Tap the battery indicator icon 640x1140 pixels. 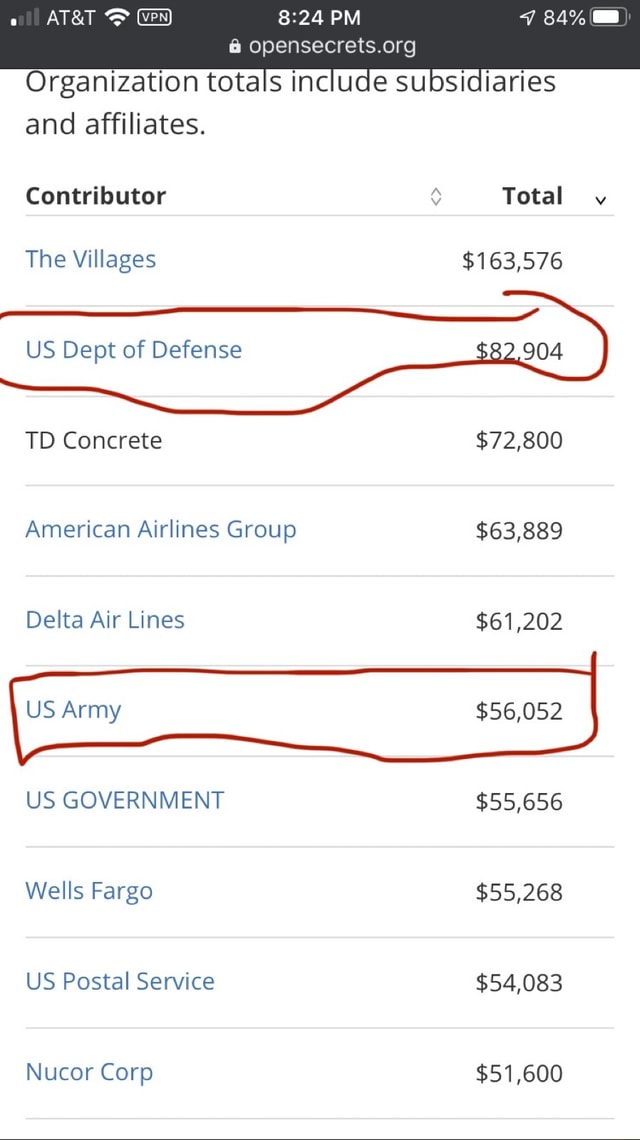click(609, 16)
